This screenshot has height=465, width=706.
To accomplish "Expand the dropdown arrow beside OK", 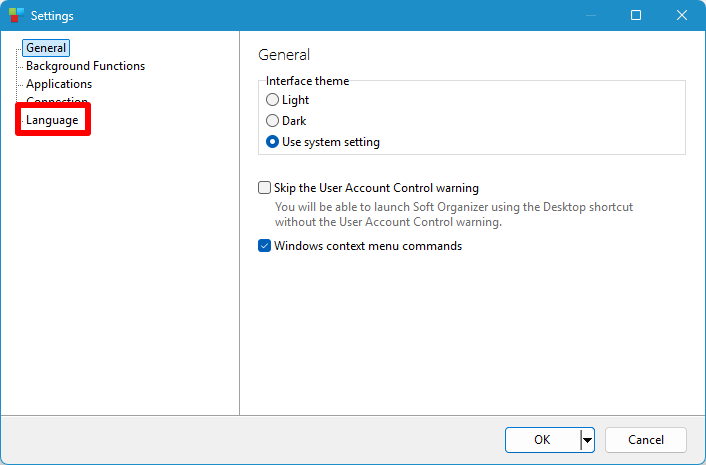I will [588, 440].
